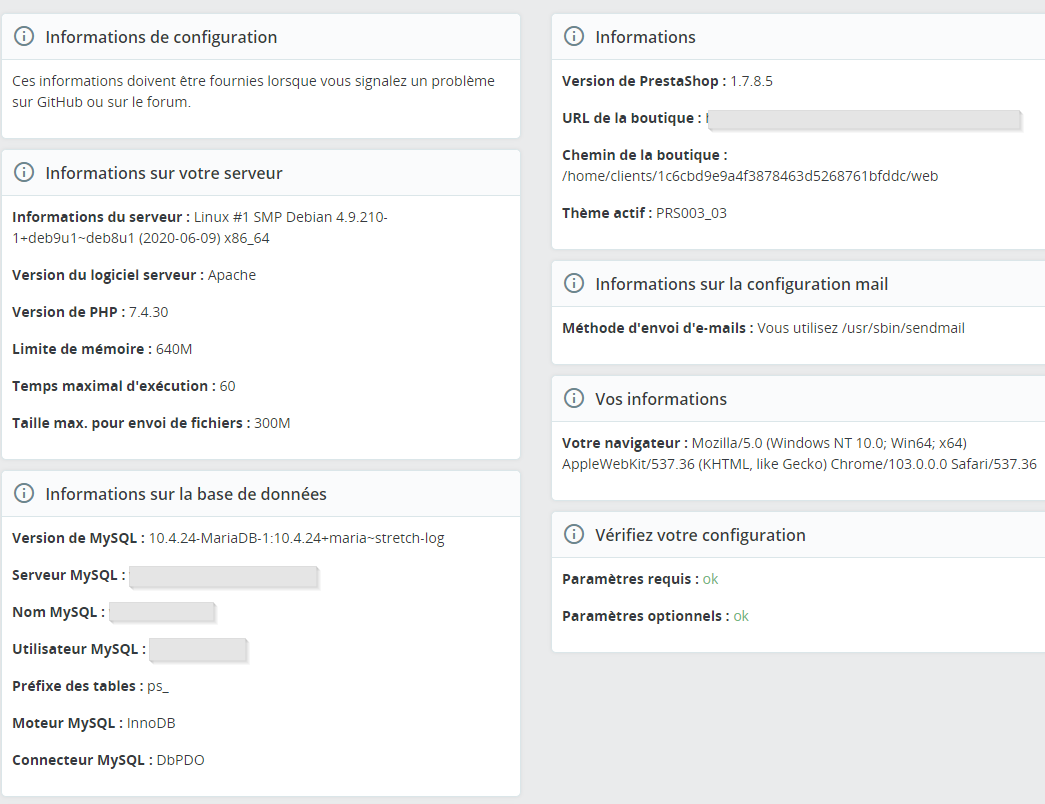This screenshot has height=804, width=1045.
Task: Click the info icon for the mail configuration panel
Action: point(574,284)
